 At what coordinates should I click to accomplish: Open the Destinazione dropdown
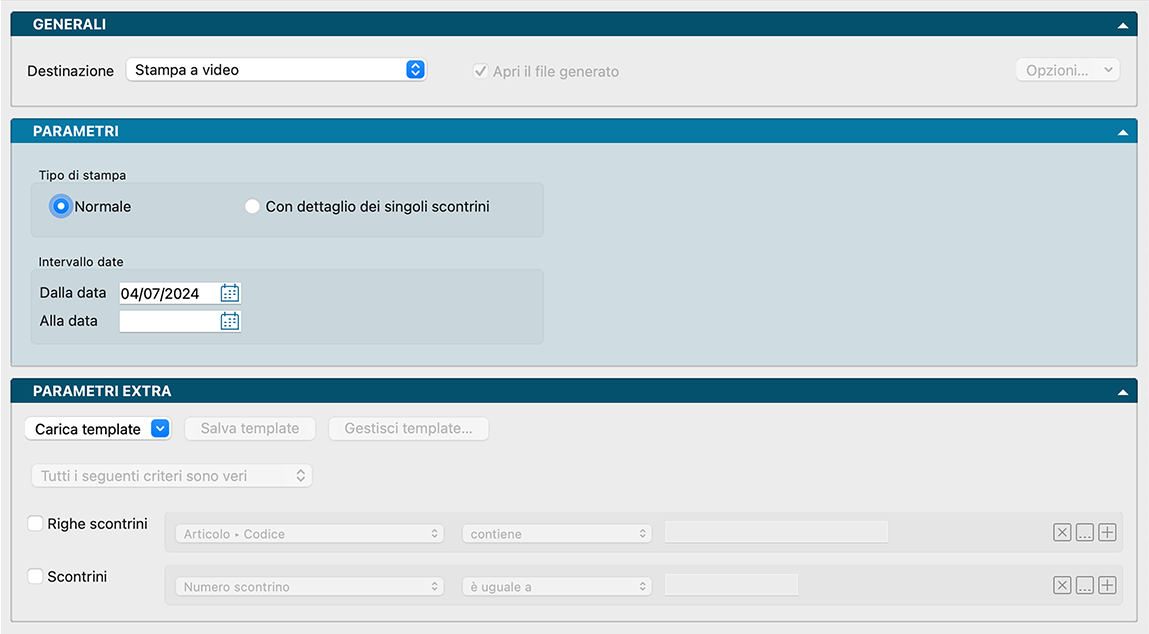[276, 70]
